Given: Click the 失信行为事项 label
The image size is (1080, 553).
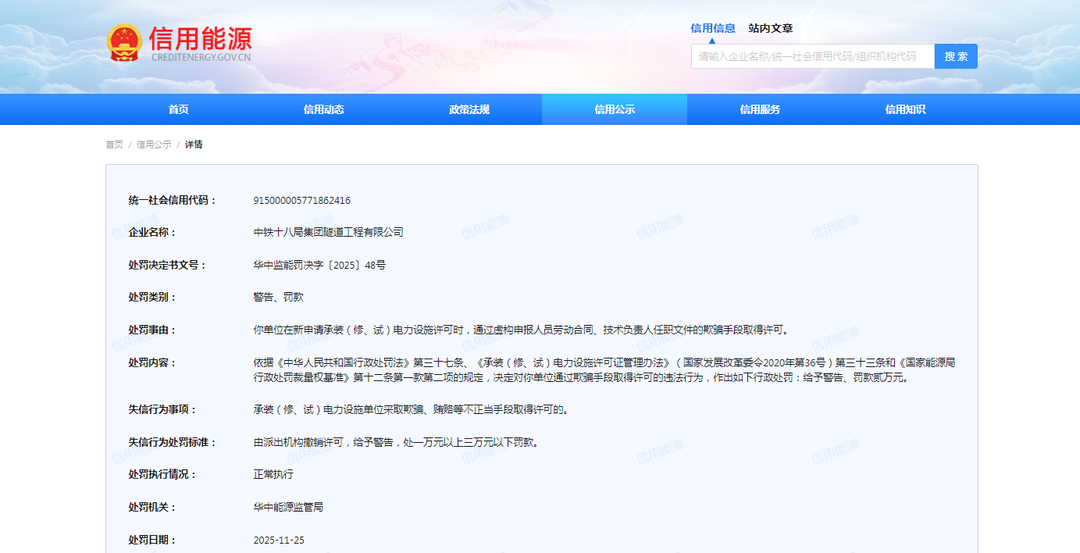Looking at the screenshot, I should pos(163,410).
